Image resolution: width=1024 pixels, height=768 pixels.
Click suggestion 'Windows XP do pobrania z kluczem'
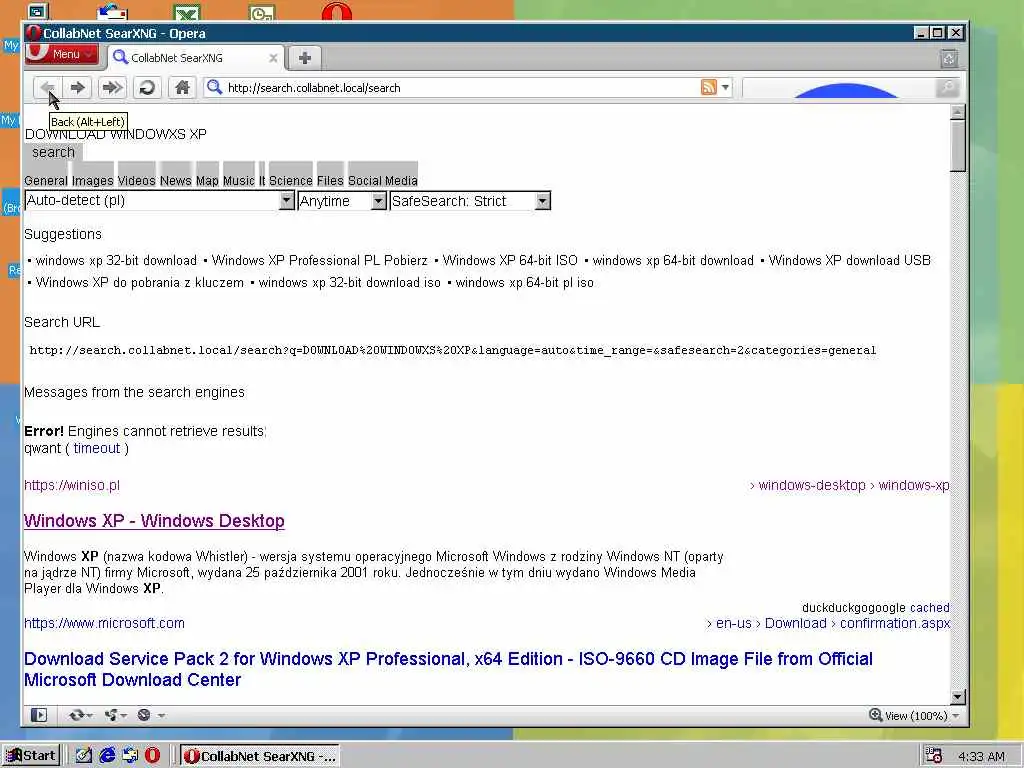point(140,283)
